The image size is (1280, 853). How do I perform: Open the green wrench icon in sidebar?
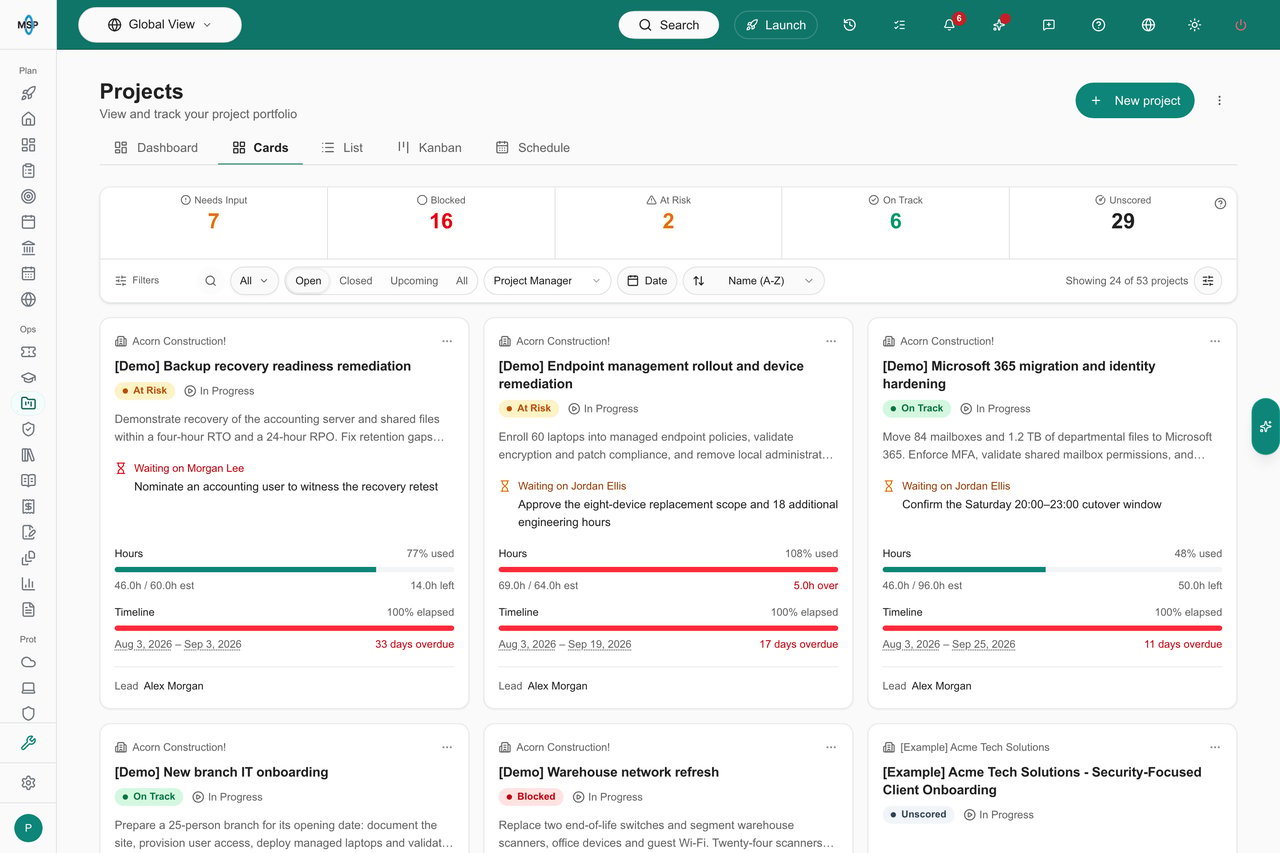[28, 743]
